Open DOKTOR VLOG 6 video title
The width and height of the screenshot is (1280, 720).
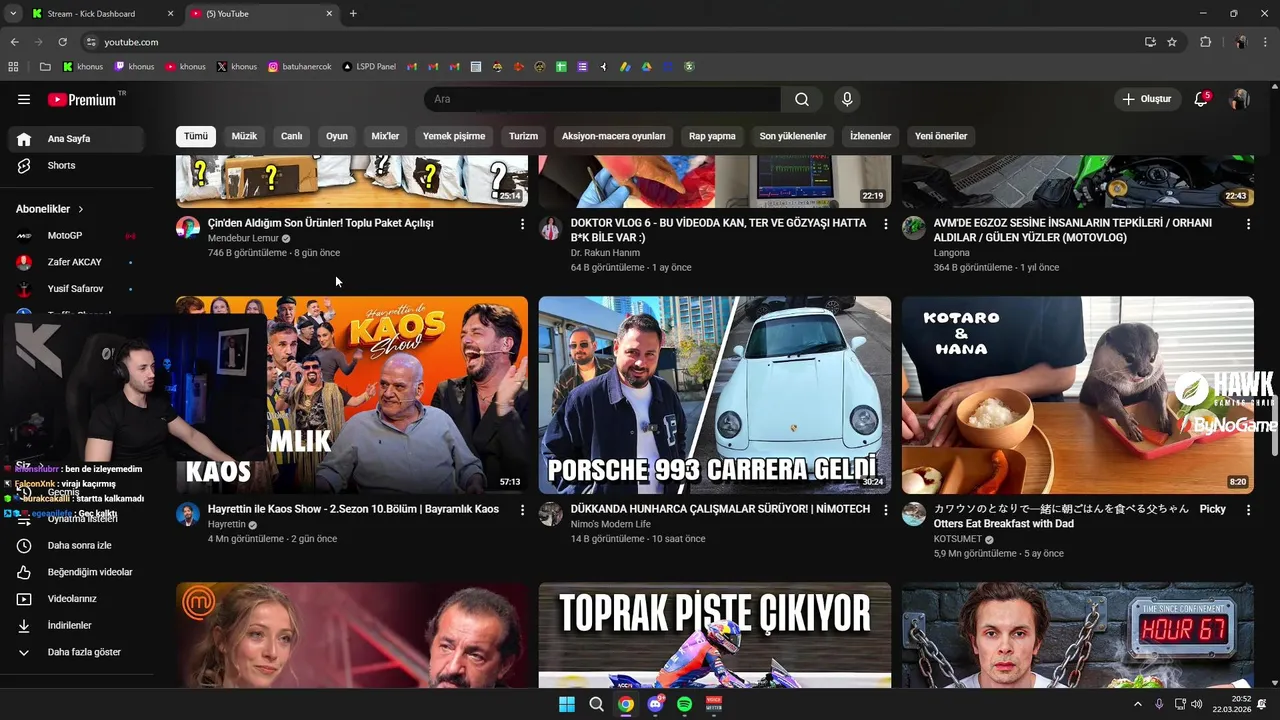718,230
